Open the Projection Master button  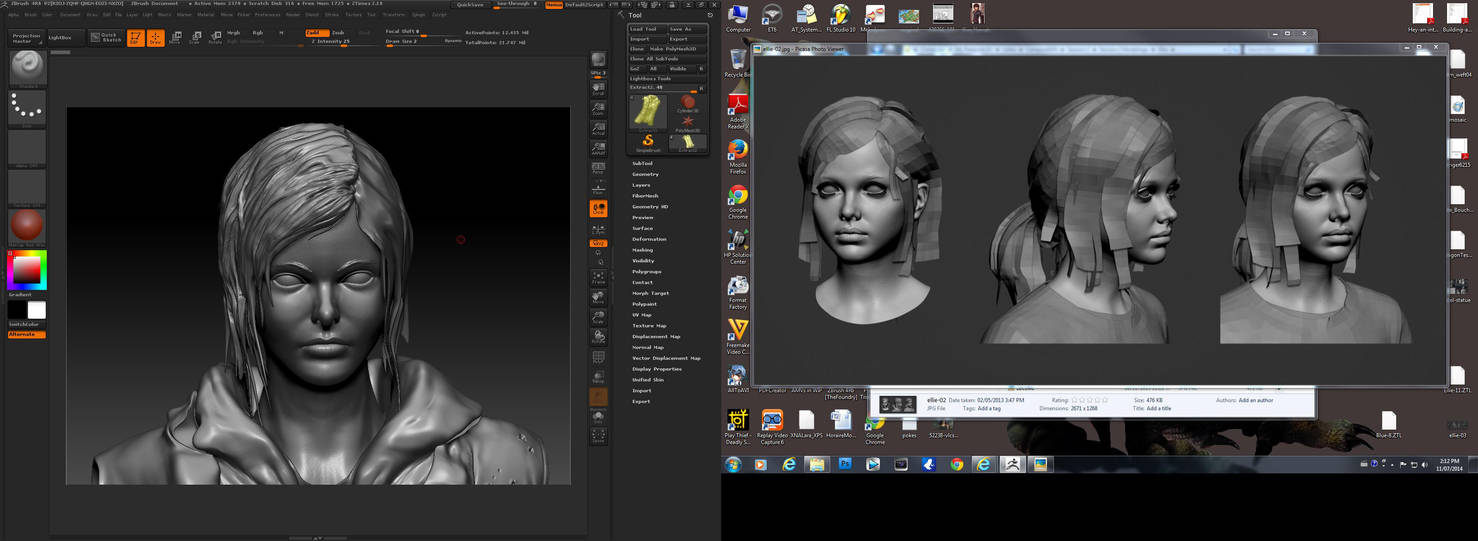(x=26, y=37)
